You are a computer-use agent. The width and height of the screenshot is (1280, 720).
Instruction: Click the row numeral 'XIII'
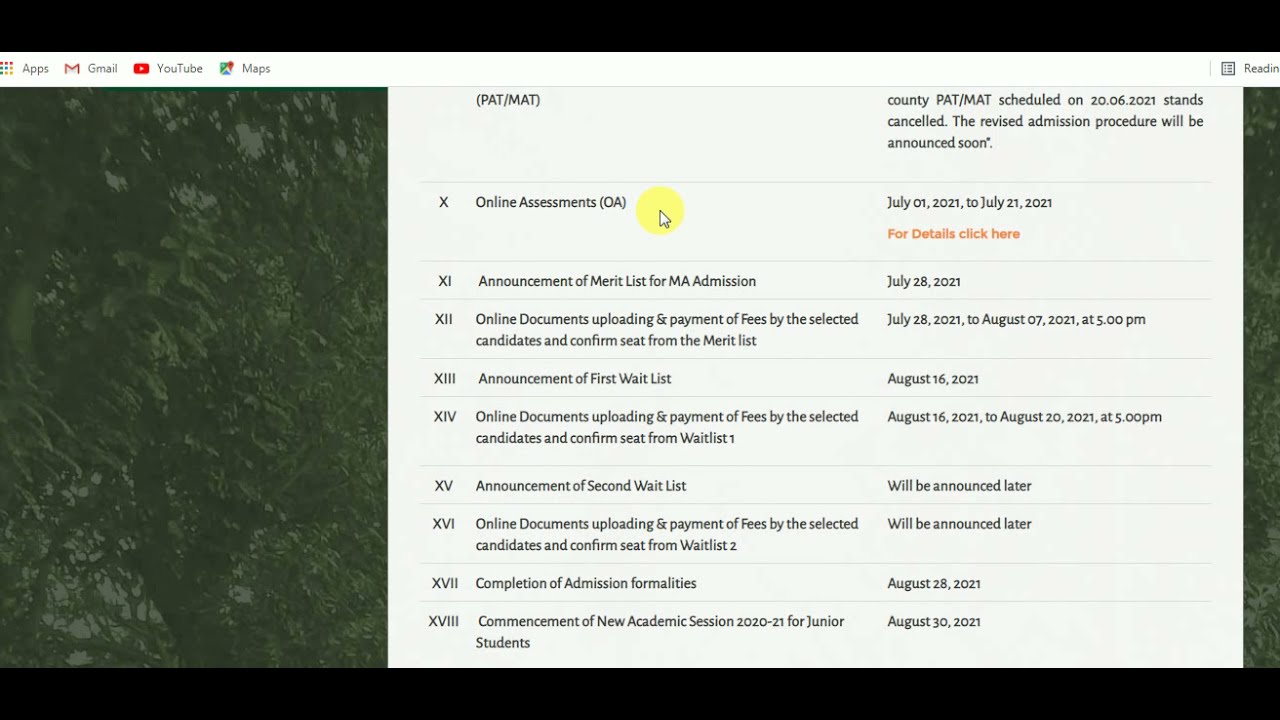pos(445,378)
